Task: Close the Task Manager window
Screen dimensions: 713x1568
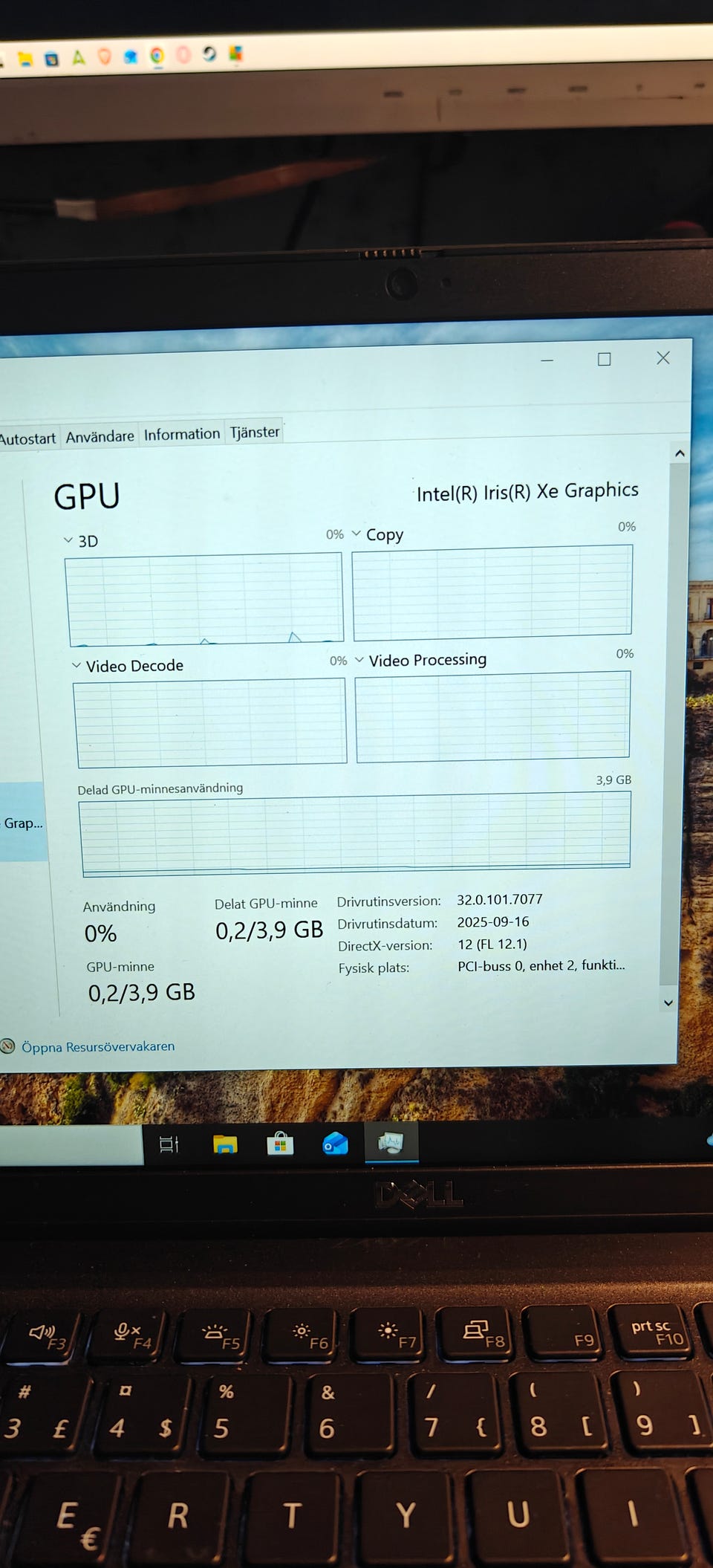Action: (663, 357)
